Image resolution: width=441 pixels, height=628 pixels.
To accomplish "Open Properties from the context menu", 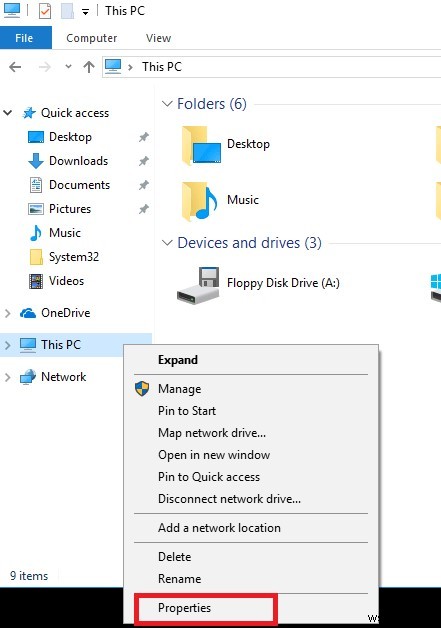I will point(251,608).
